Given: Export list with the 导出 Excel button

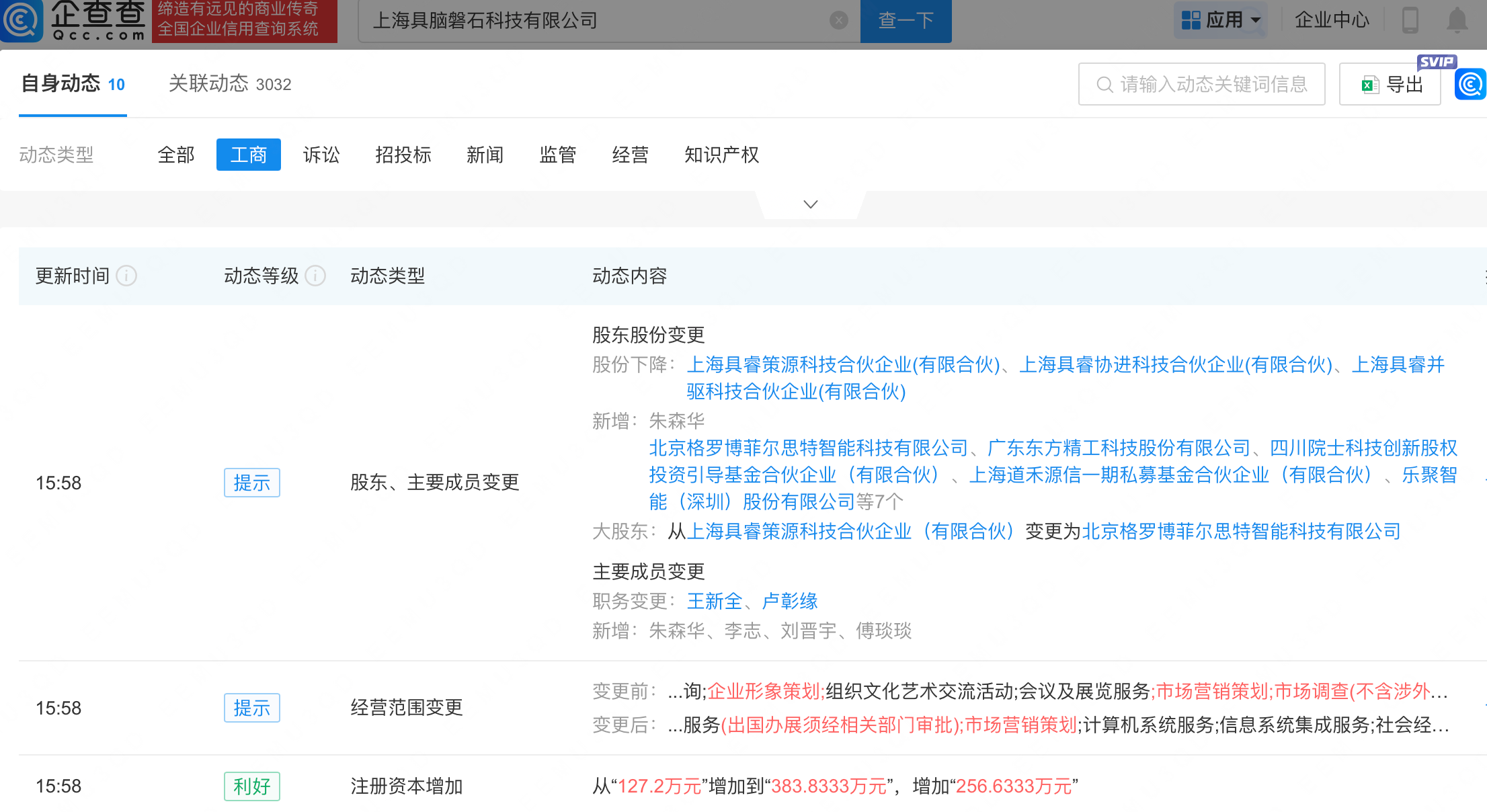Looking at the screenshot, I should pyautogui.click(x=1390, y=85).
